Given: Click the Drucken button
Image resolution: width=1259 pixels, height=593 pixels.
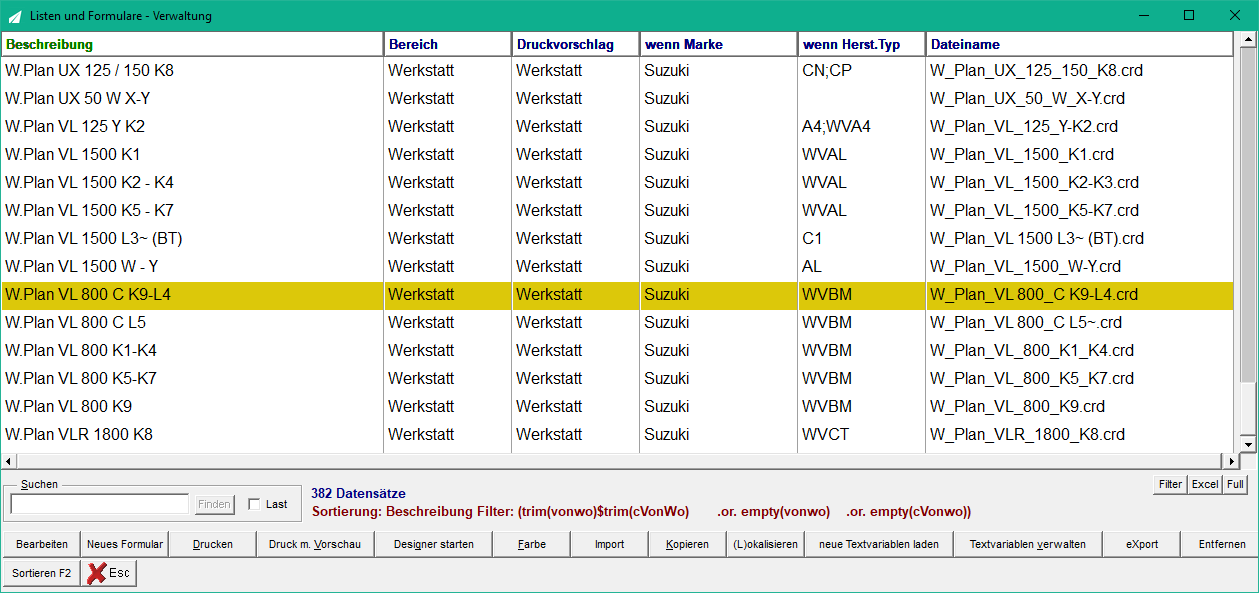Looking at the screenshot, I should coord(213,544).
